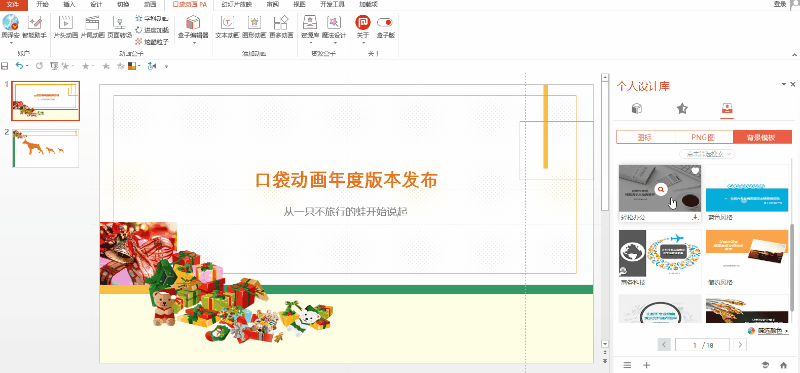This screenshot has height=373, width=800.
Task: Expand the quick access customize arrow
Action: (166, 66)
